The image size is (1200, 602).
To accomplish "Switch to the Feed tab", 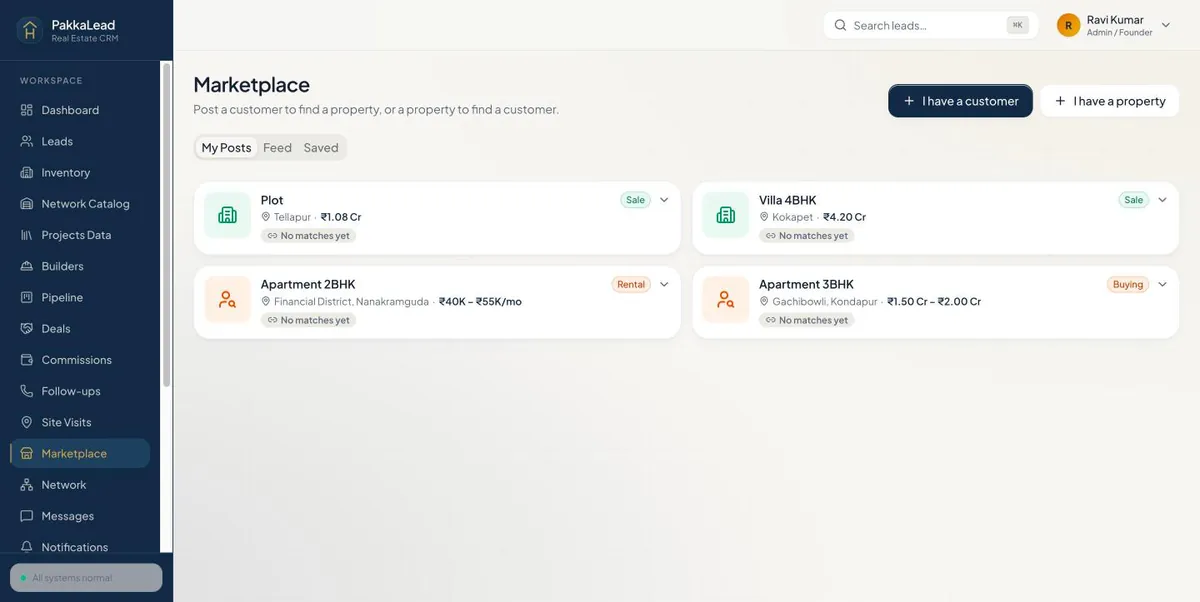I will (x=277, y=148).
